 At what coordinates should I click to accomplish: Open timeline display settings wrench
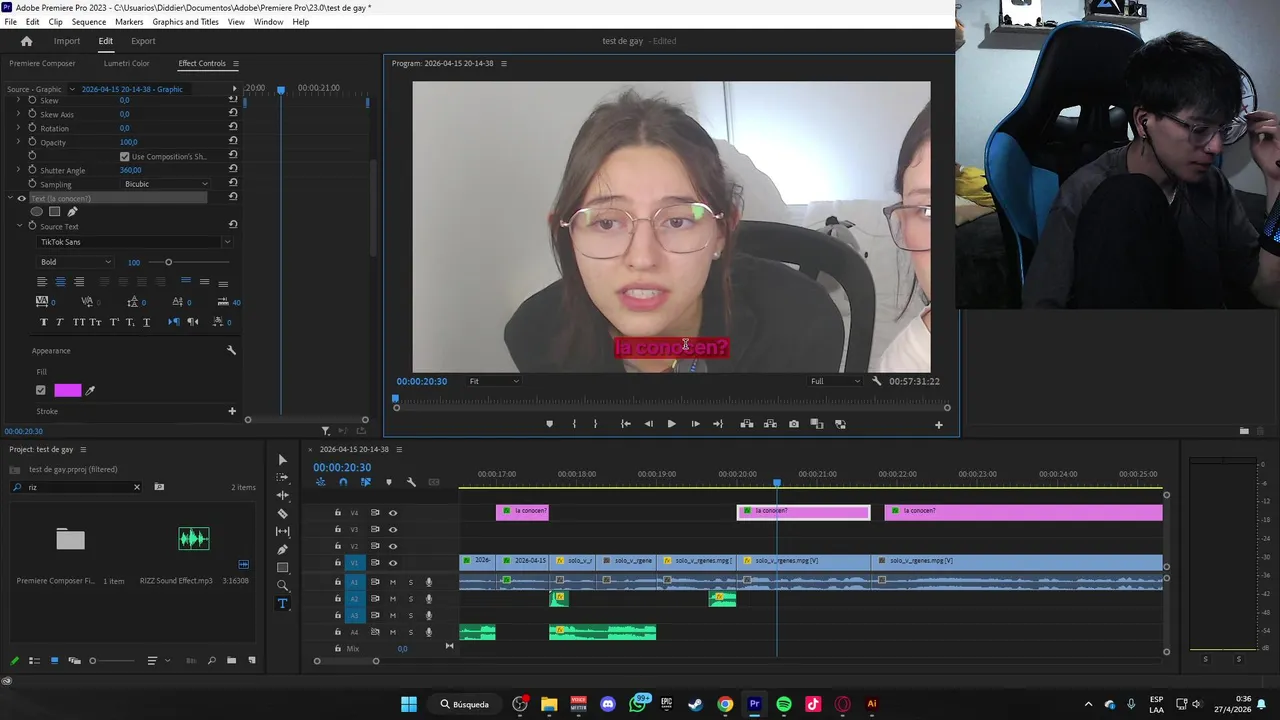411,482
